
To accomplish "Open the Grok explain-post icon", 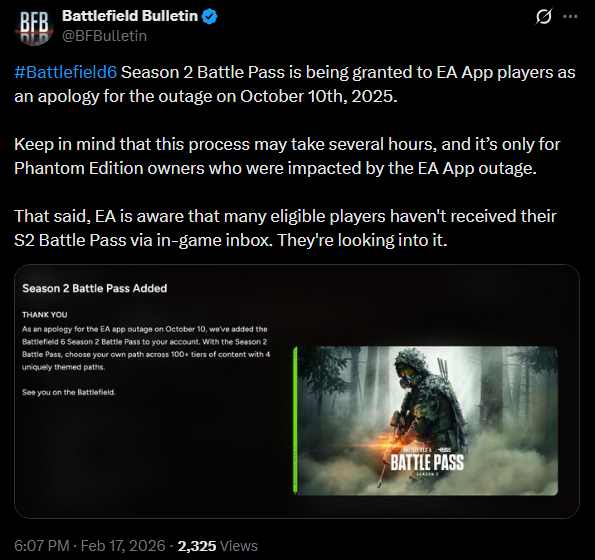I will [543, 17].
